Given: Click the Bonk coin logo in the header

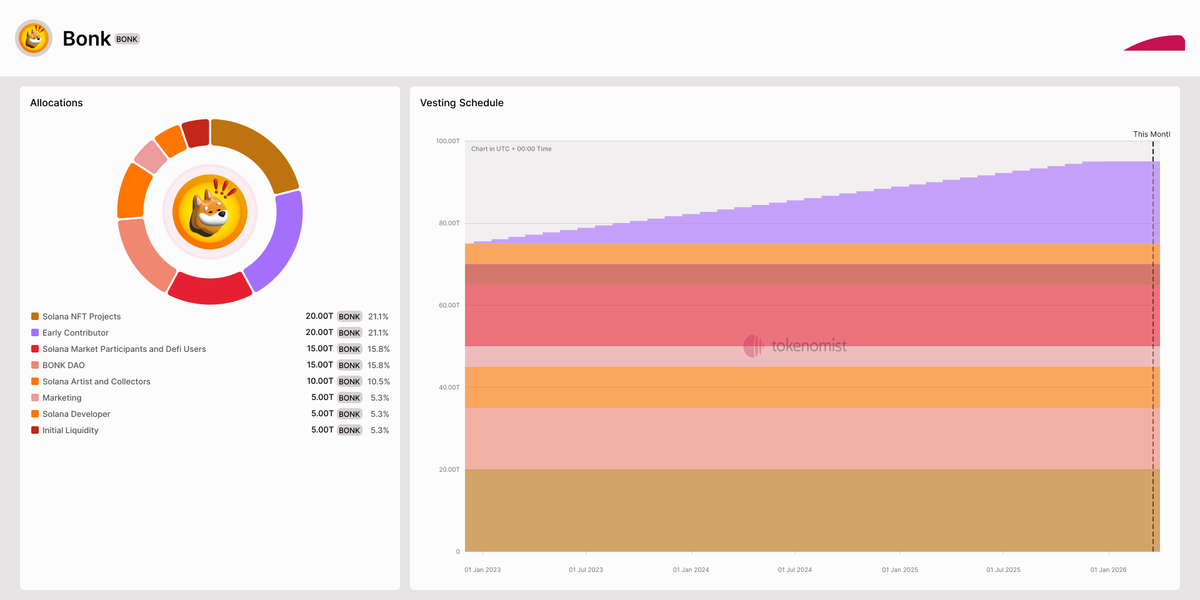Looking at the screenshot, I should point(34,38).
